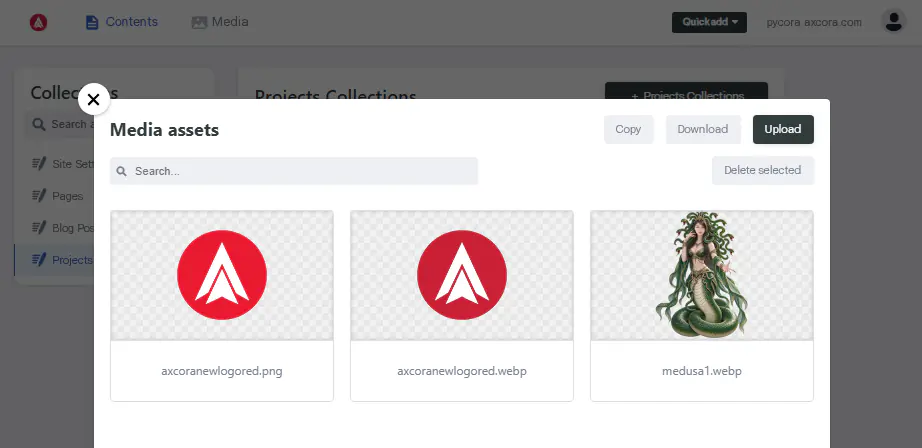Close the Media assets dialog
The height and width of the screenshot is (448, 922).
[93, 99]
